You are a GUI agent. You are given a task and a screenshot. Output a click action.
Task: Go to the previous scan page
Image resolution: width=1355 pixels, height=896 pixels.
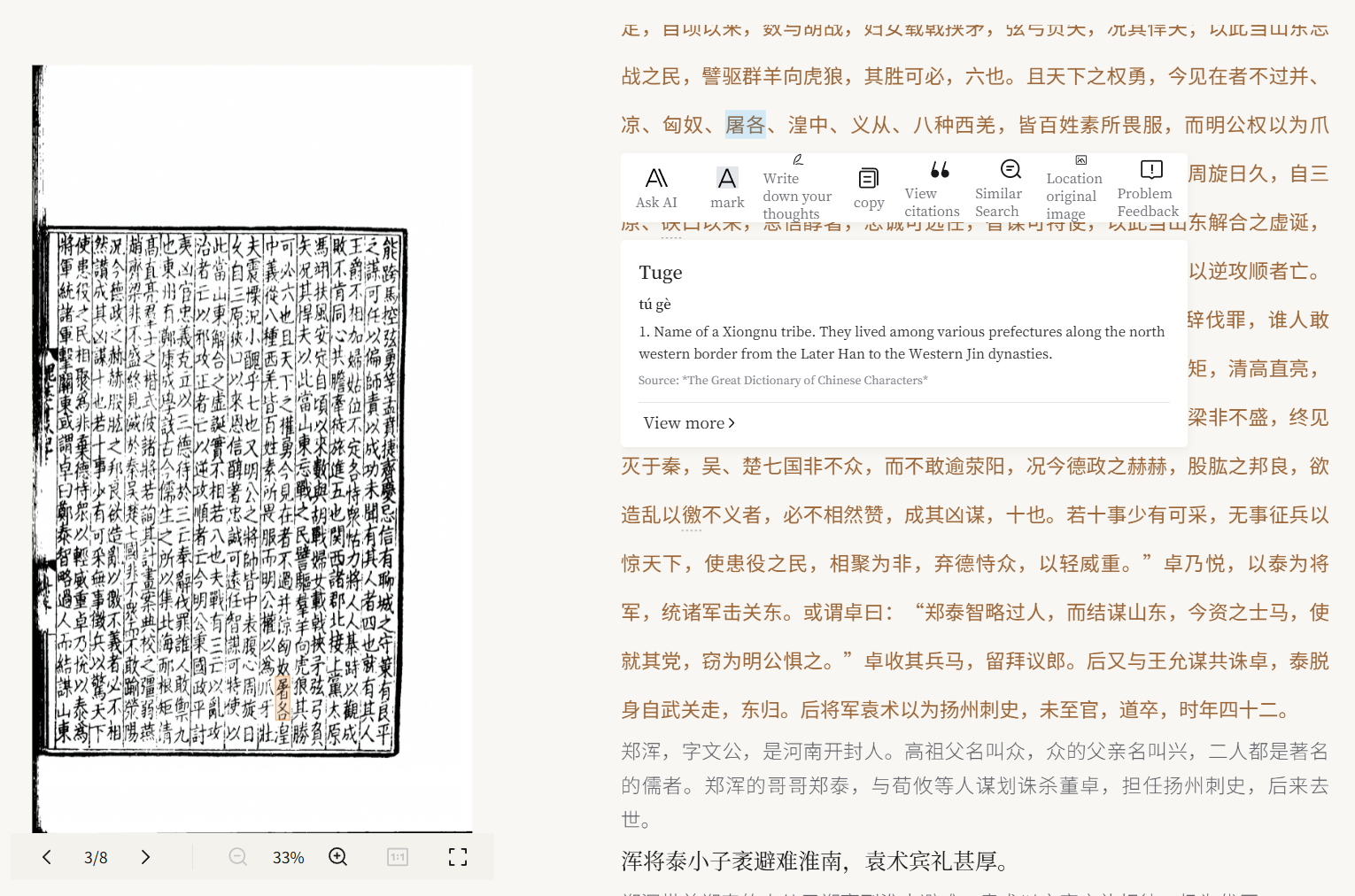[x=47, y=857]
